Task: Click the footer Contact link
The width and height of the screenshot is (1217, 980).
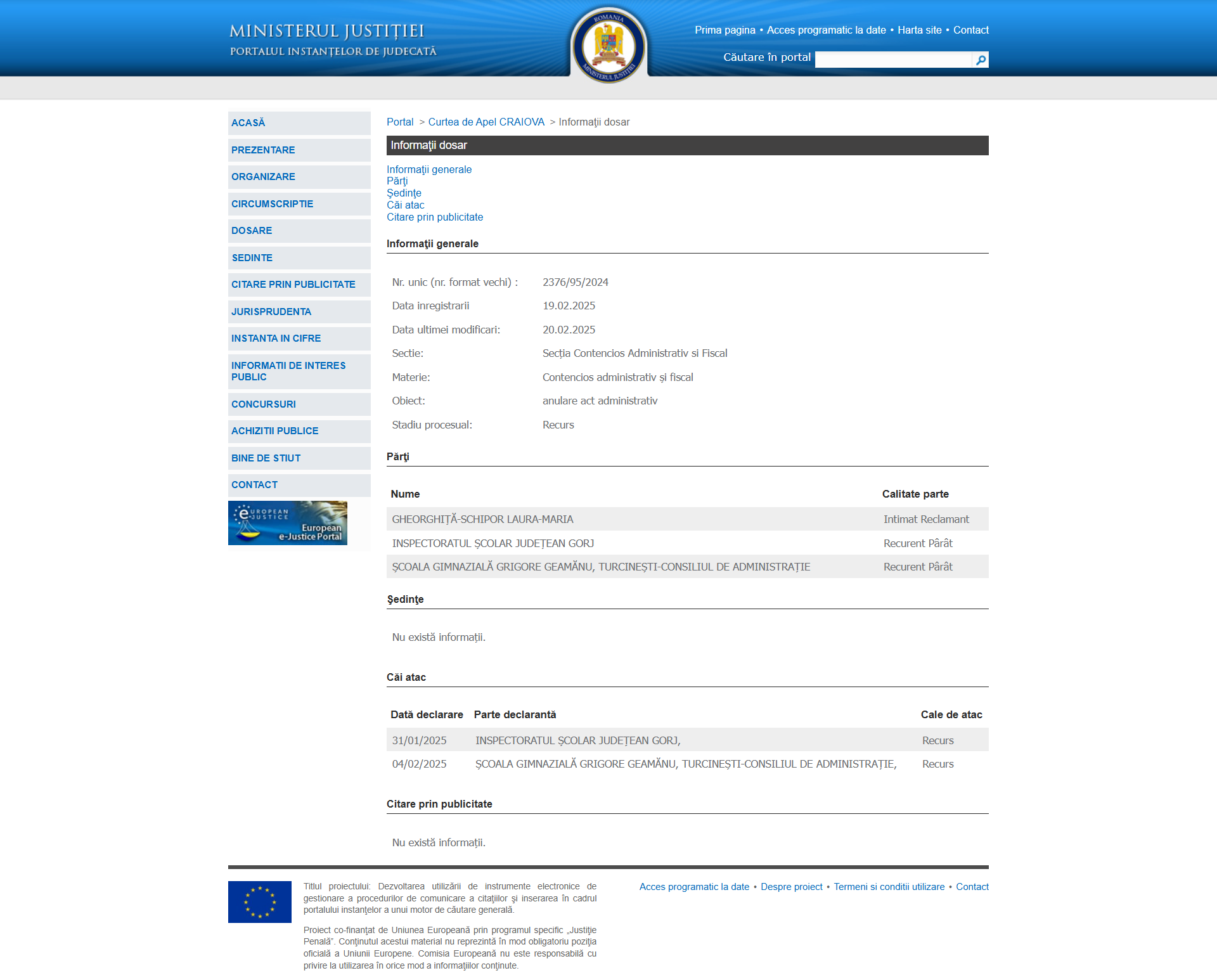Action: pos(972,887)
